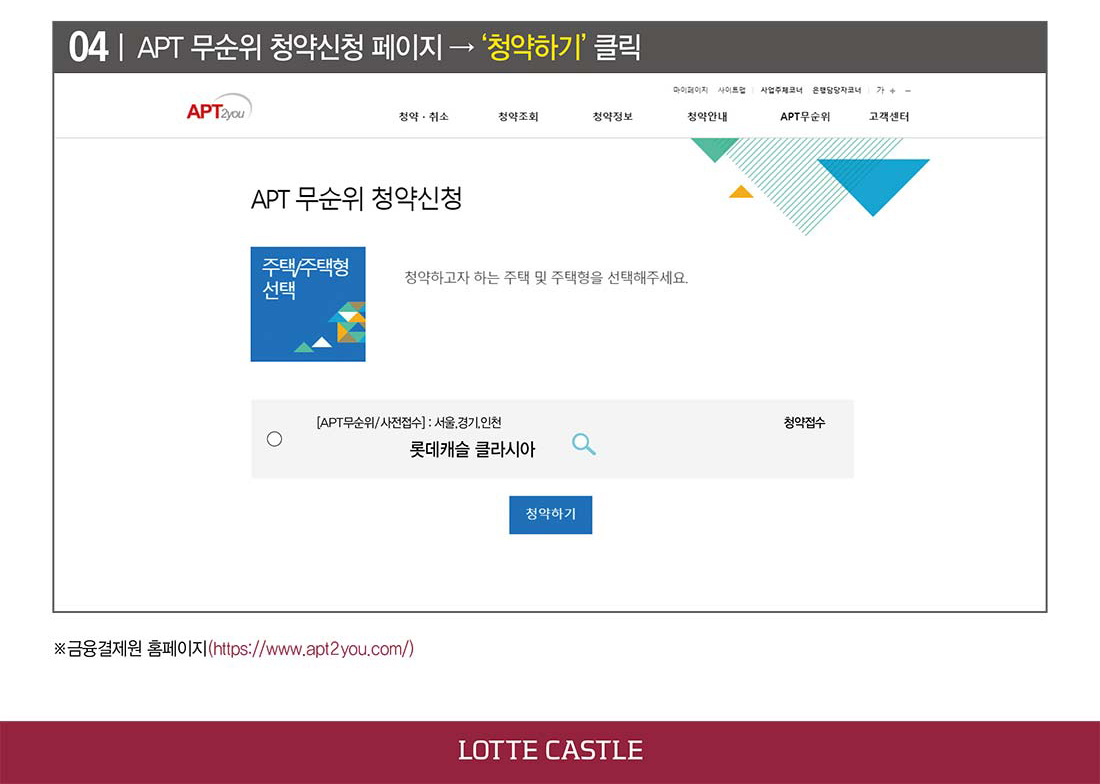Click the 롯데캐슬 클라시아 listing name

472,449
